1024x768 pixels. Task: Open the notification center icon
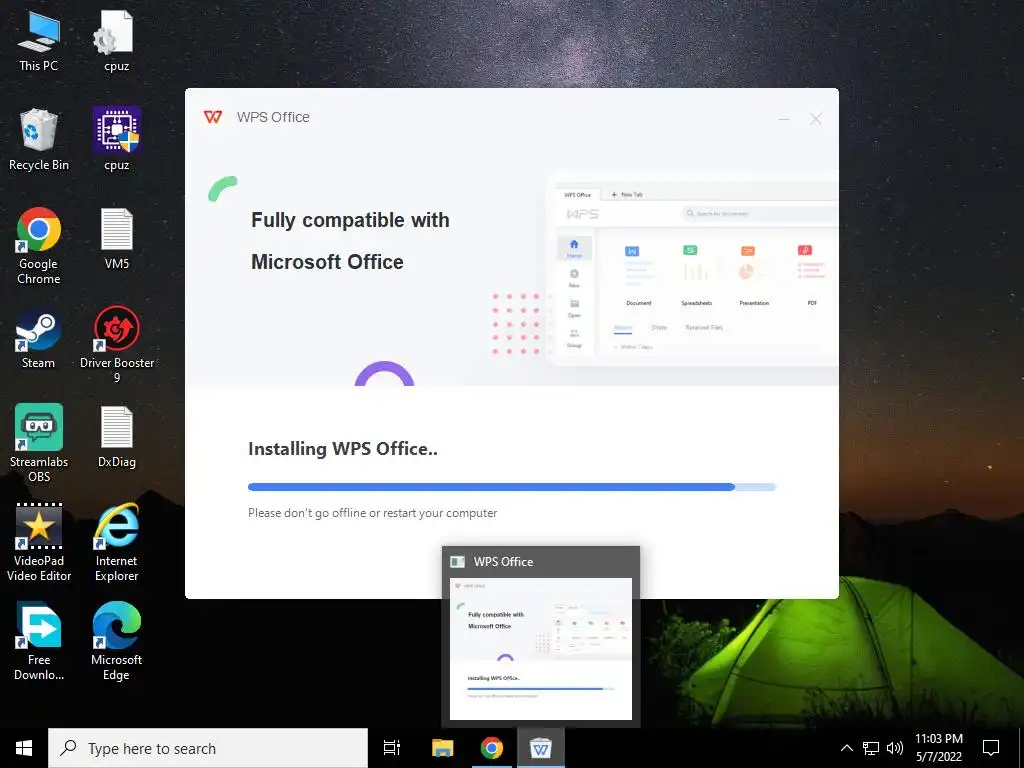pos(991,748)
